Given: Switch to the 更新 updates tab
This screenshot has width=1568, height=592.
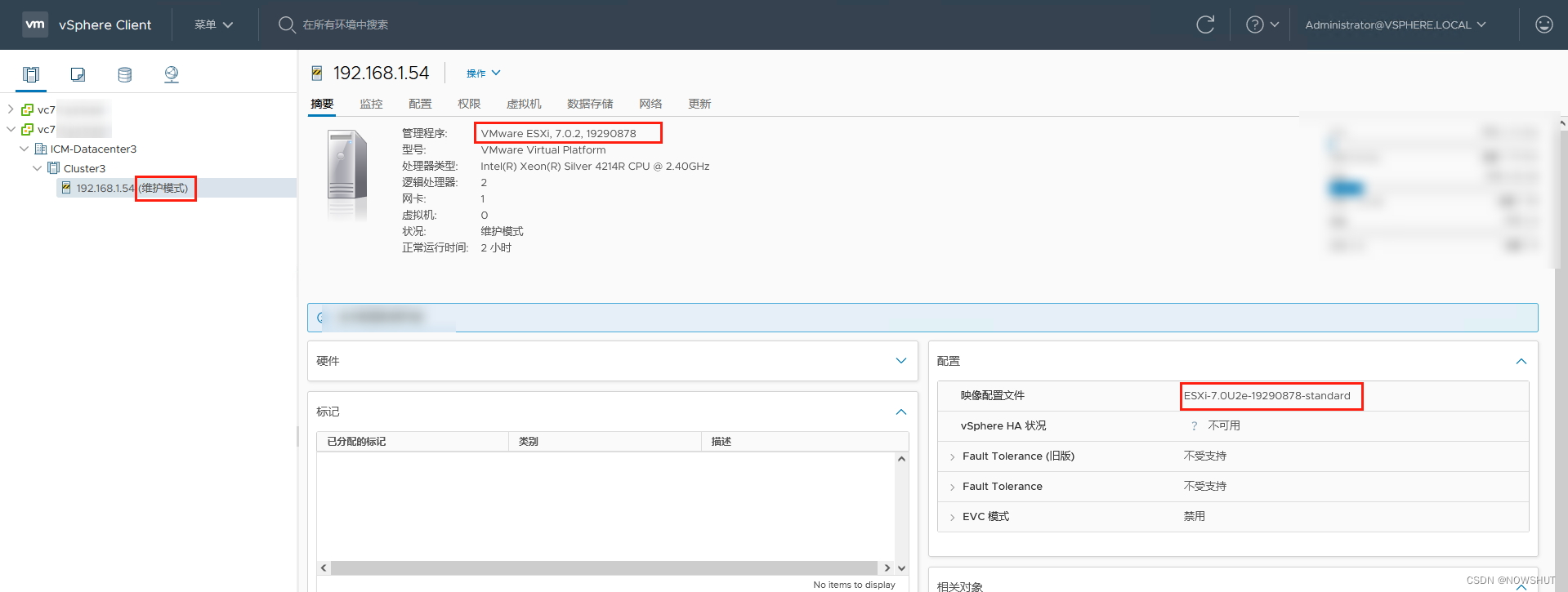Looking at the screenshot, I should [699, 104].
